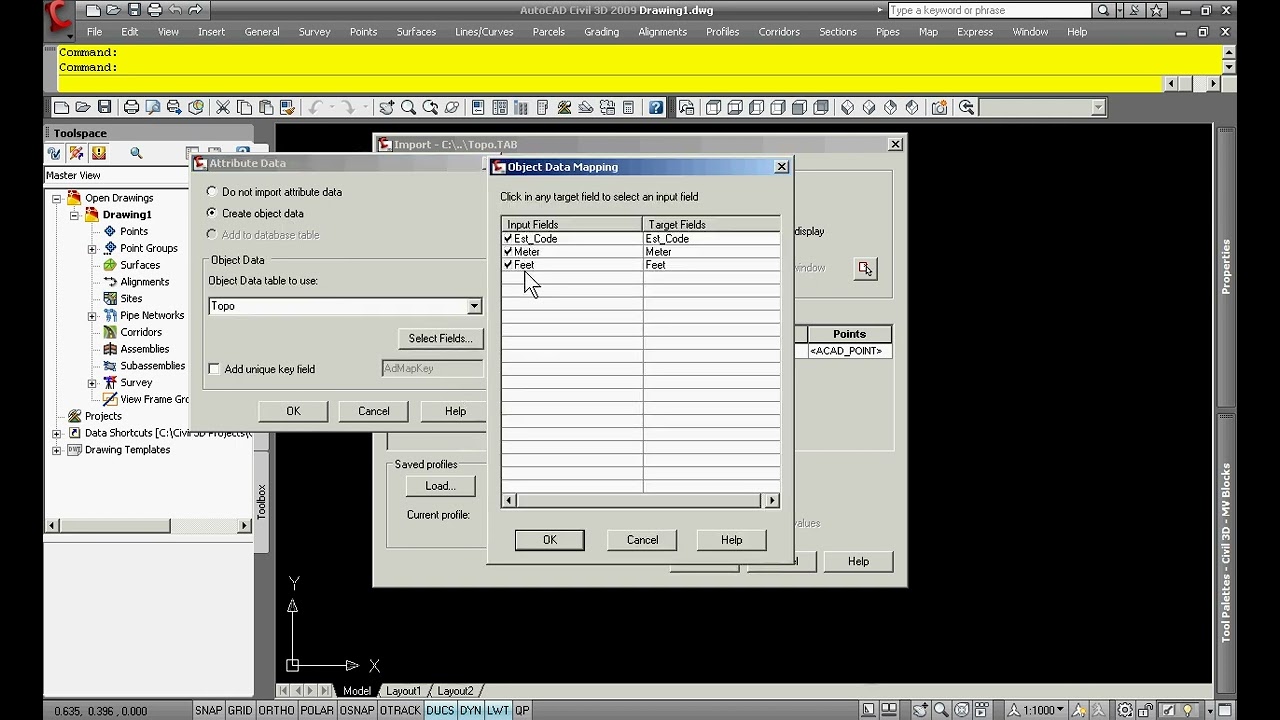Enable Add unique key field checkbox

[214, 369]
